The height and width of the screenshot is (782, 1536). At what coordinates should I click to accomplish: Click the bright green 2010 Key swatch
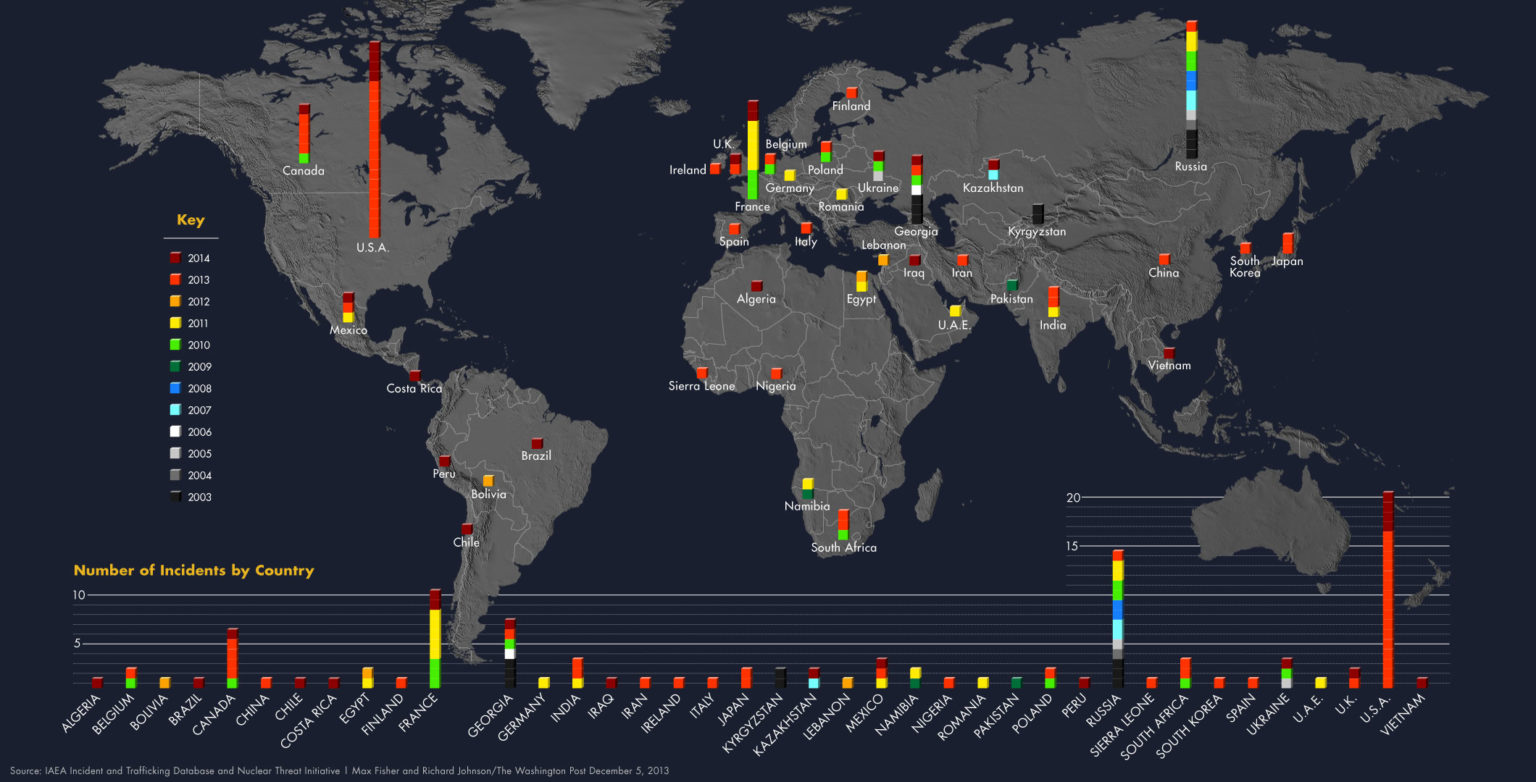[176, 345]
